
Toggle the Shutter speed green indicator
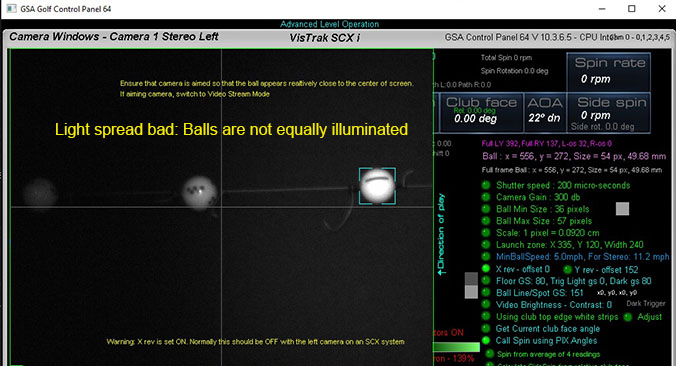[486, 185]
